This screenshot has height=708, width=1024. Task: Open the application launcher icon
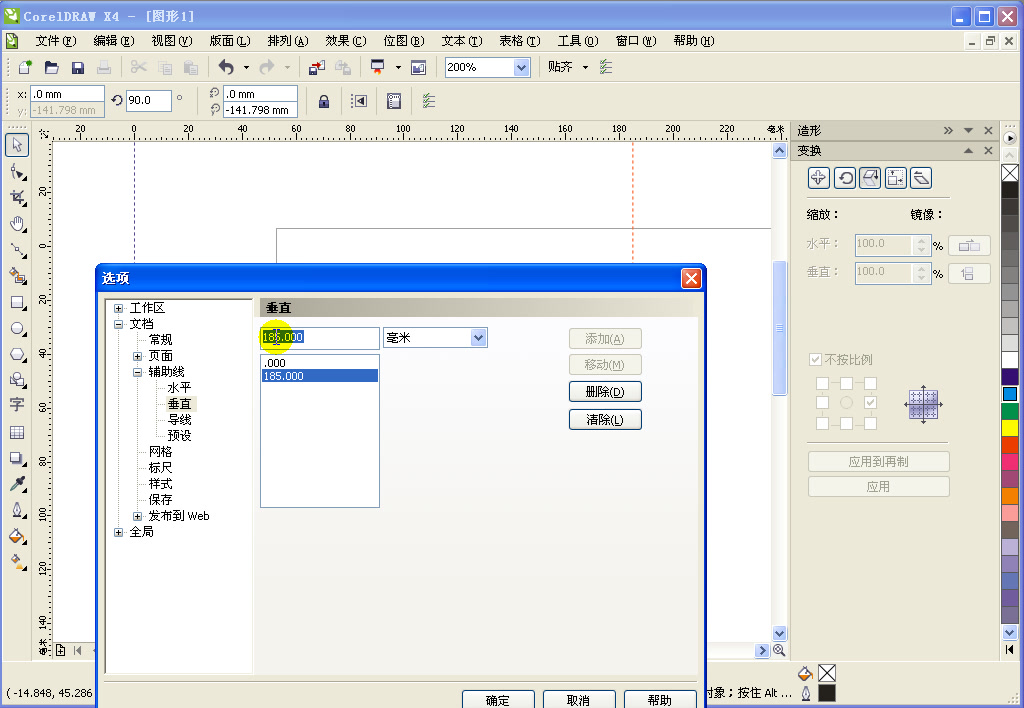(x=377, y=67)
